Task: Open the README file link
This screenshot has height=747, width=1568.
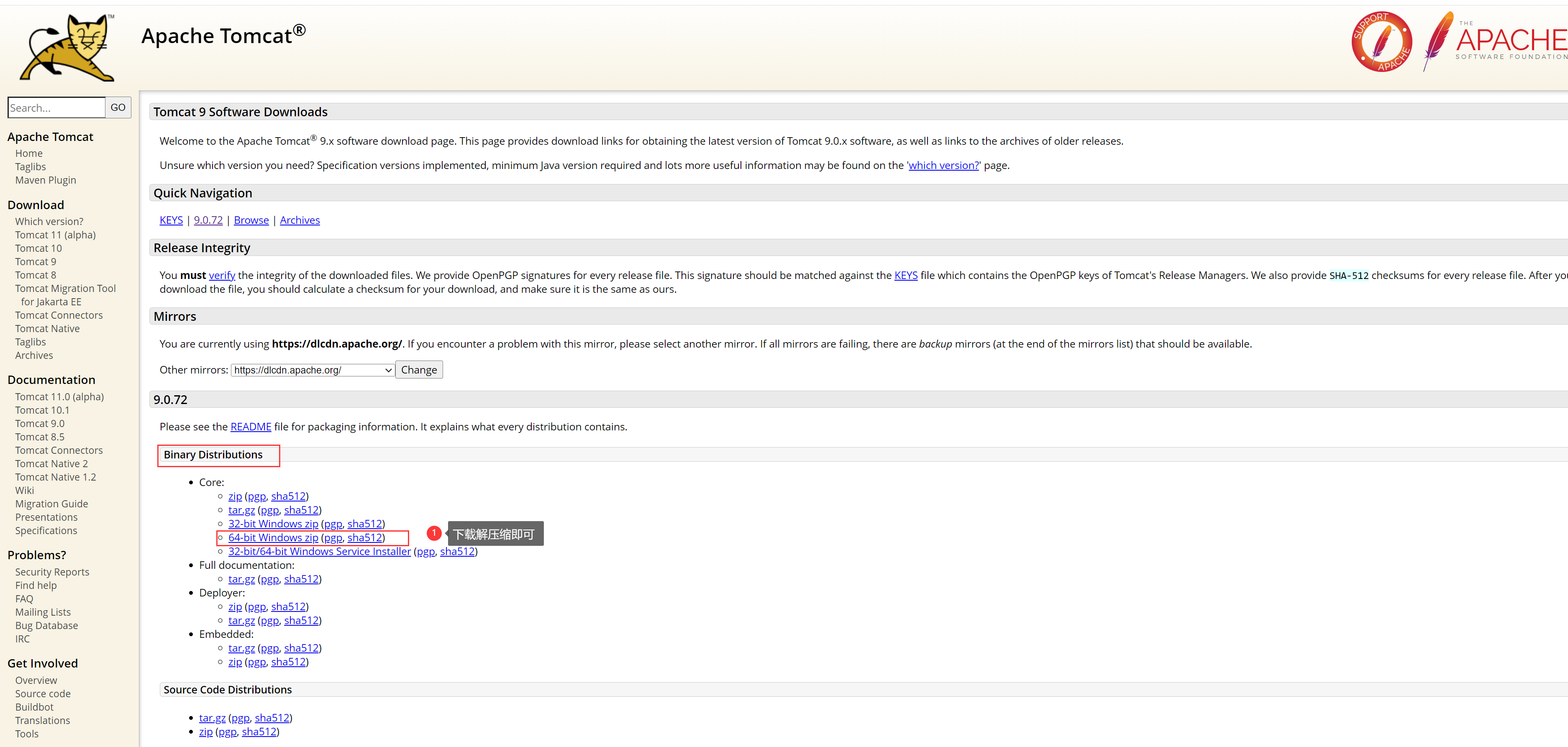Action: tap(251, 427)
